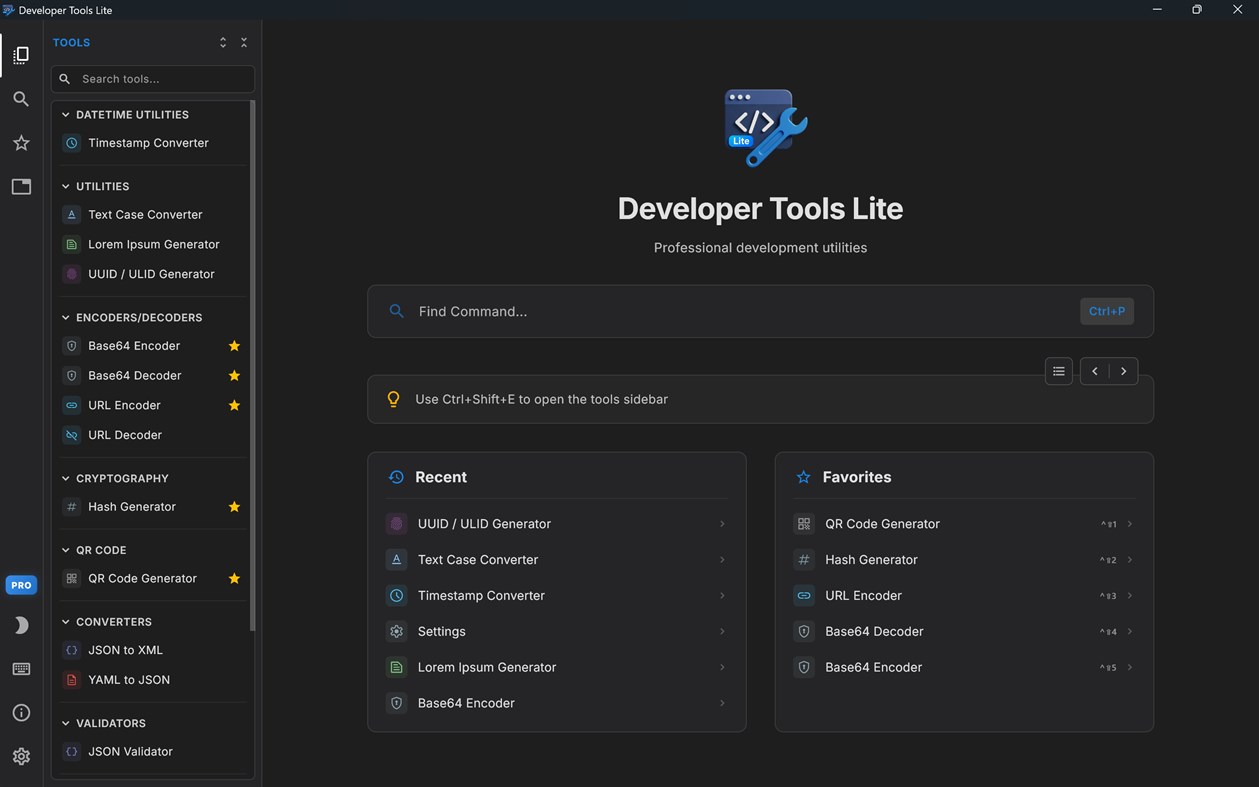Open Base64 Encoder from Favorites

pyautogui.click(x=964, y=668)
